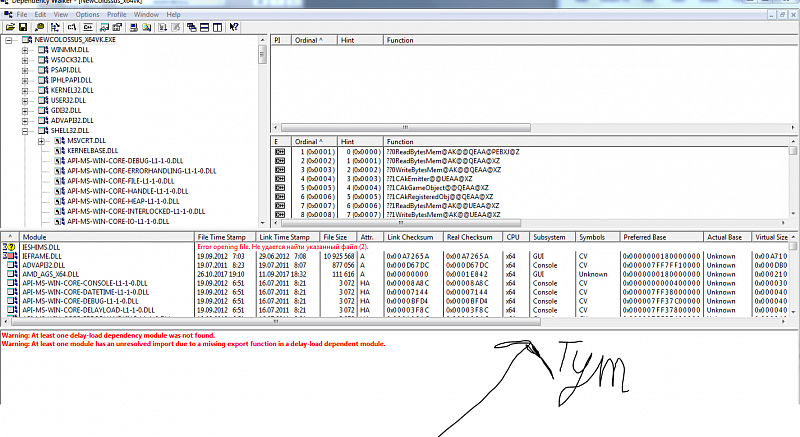Open the Profile menu
The height and width of the screenshot is (437, 800).
coord(117,15)
